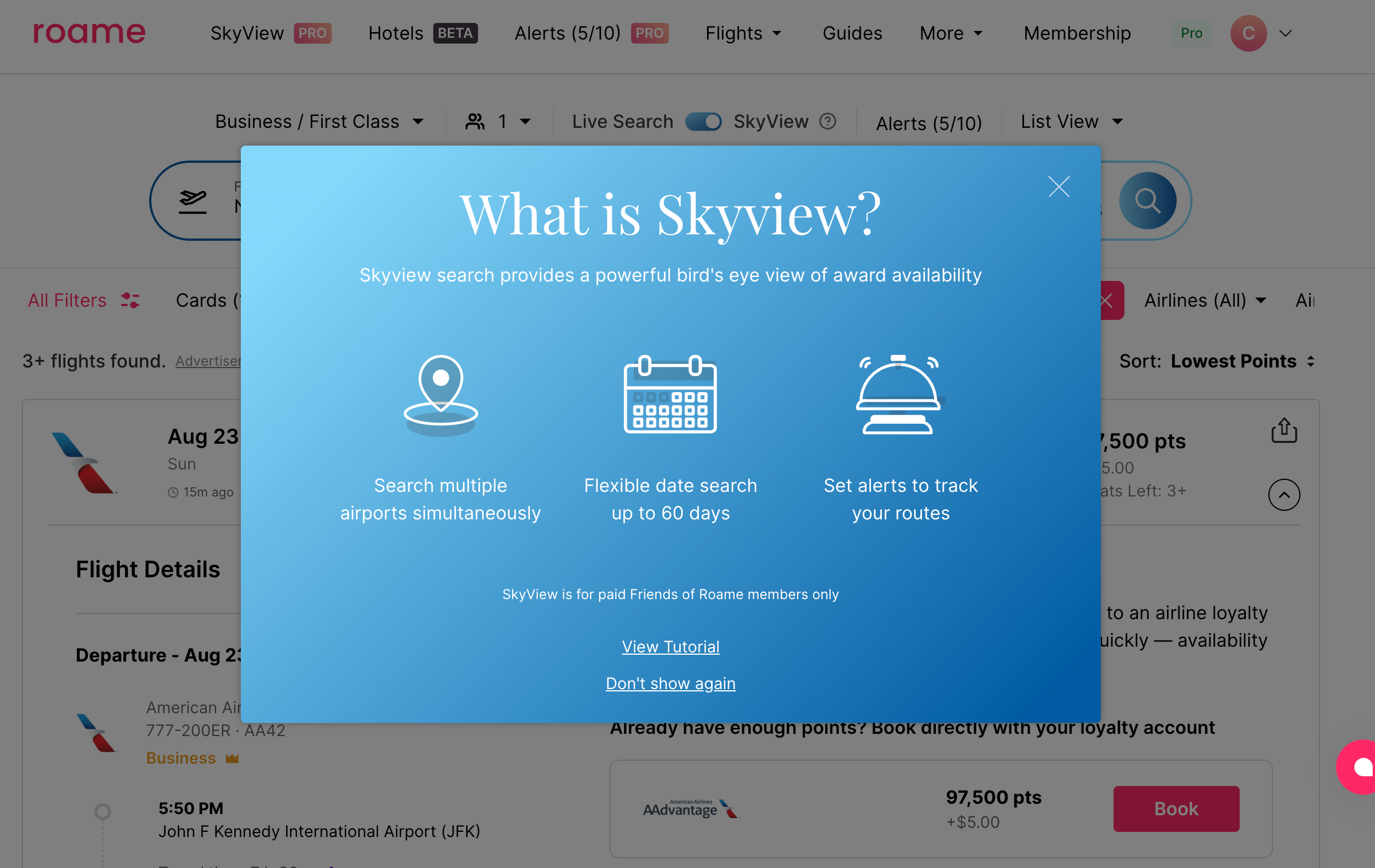Disable the Live Search toggle
The image size is (1375, 868).
704,121
